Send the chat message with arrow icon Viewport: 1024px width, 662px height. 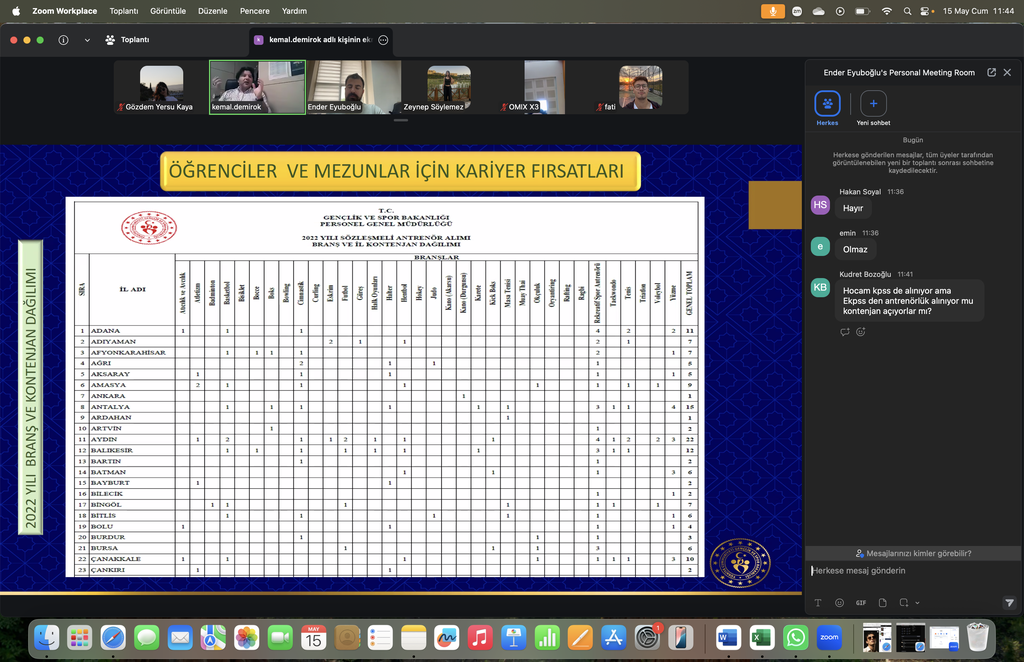click(x=1009, y=603)
